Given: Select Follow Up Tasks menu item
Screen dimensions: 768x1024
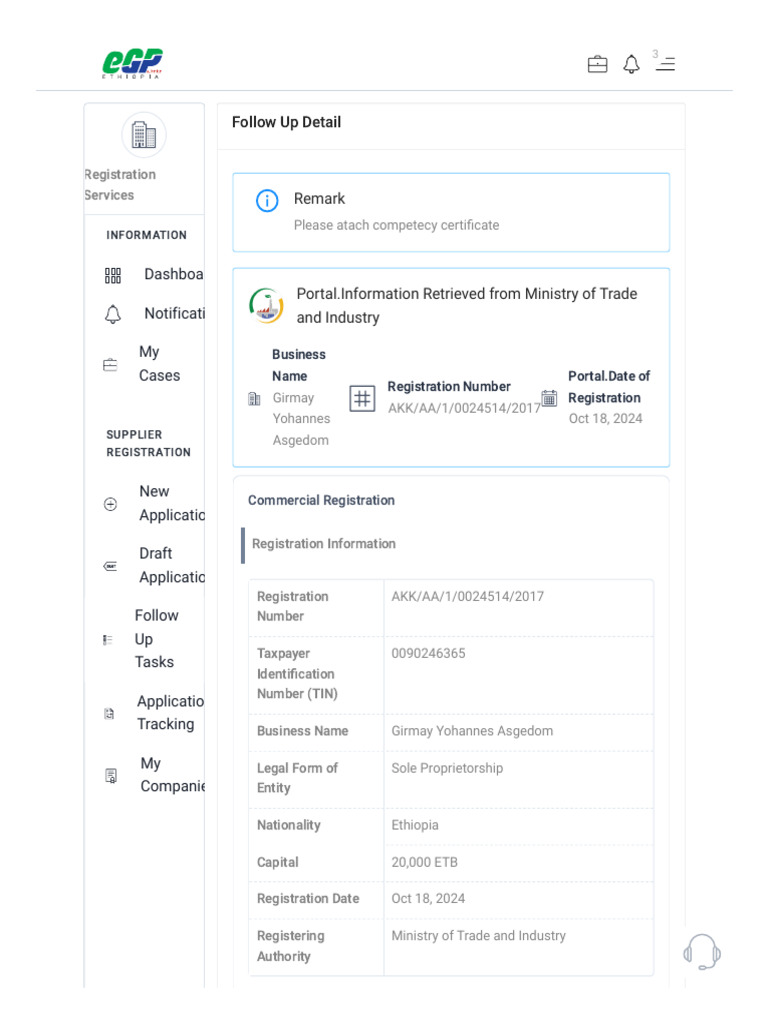Looking at the screenshot, I should pyautogui.click(x=156, y=638).
